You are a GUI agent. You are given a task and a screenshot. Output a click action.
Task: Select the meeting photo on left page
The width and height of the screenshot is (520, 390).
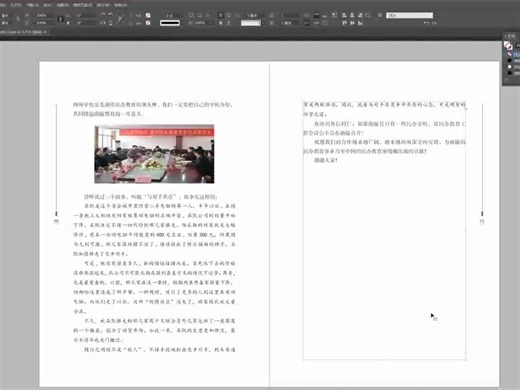coord(154,154)
